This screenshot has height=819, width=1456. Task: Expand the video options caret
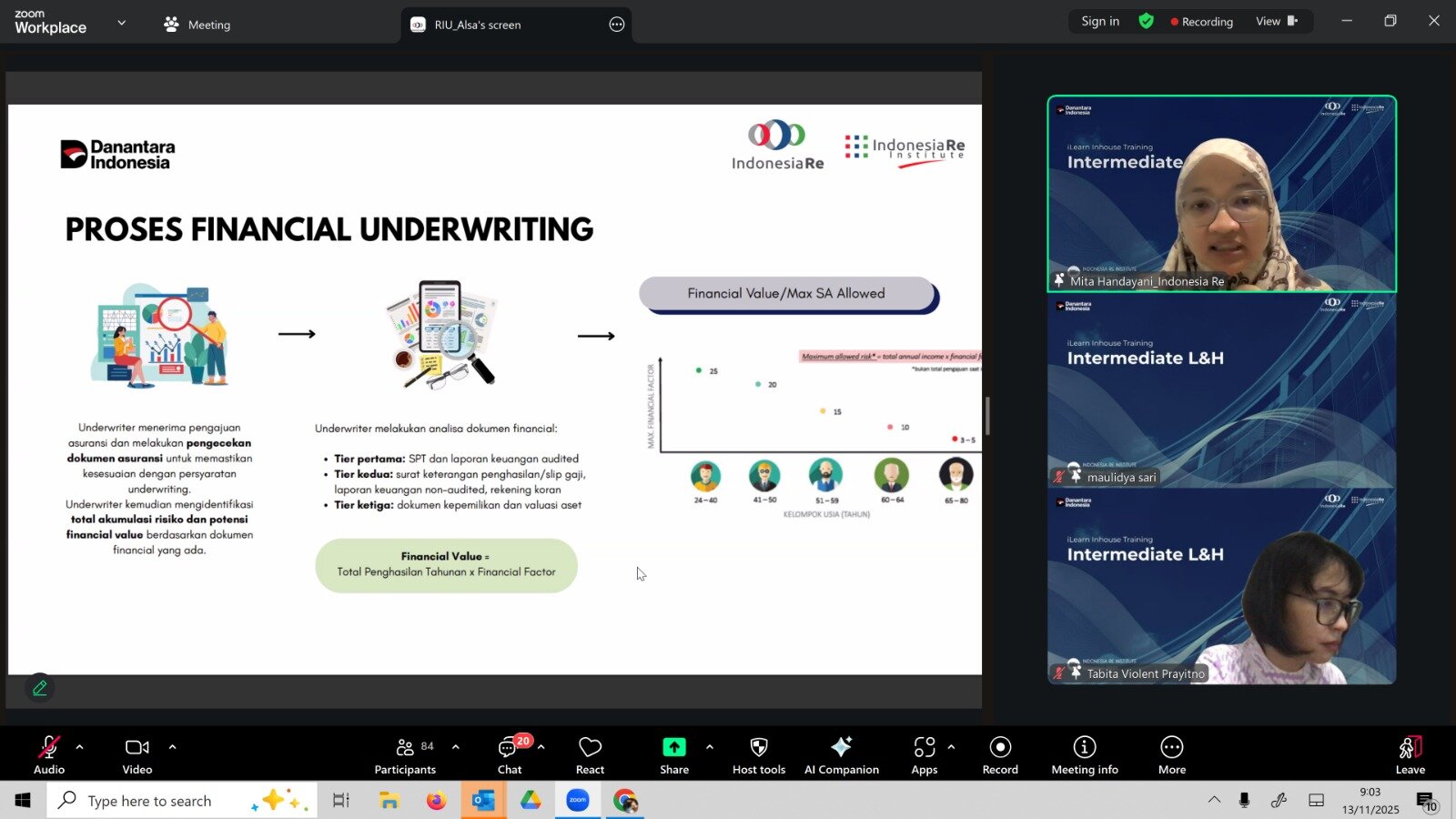[x=172, y=747]
